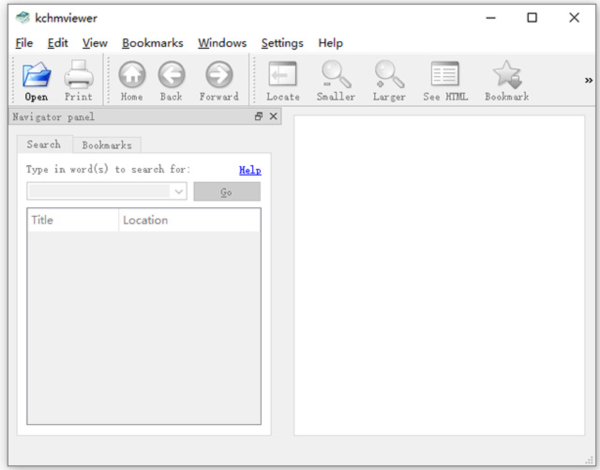
Task: Switch to the Search tab
Action: (x=44, y=144)
